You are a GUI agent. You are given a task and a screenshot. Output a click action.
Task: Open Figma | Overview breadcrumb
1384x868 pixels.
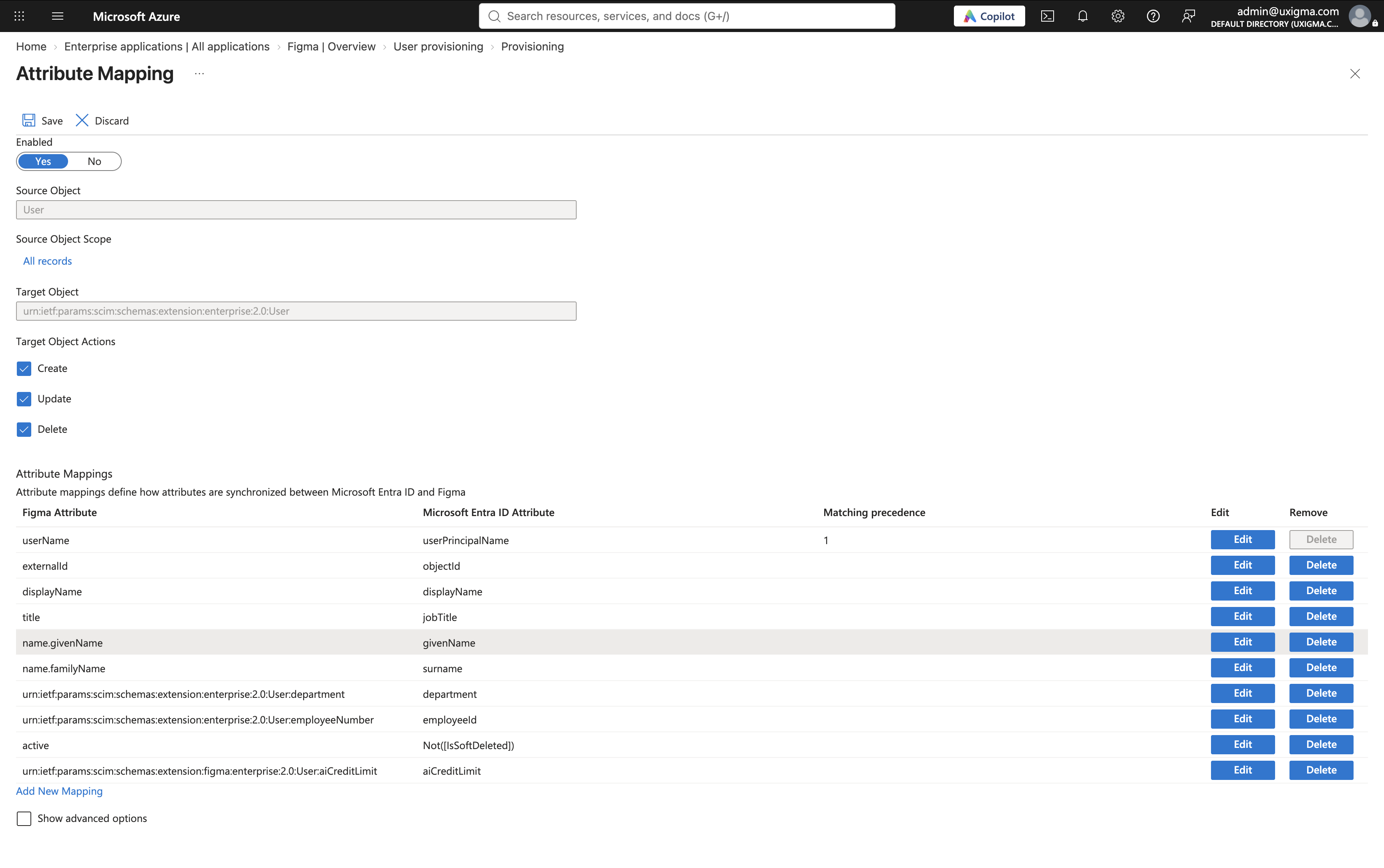pyautogui.click(x=331, y=46)
